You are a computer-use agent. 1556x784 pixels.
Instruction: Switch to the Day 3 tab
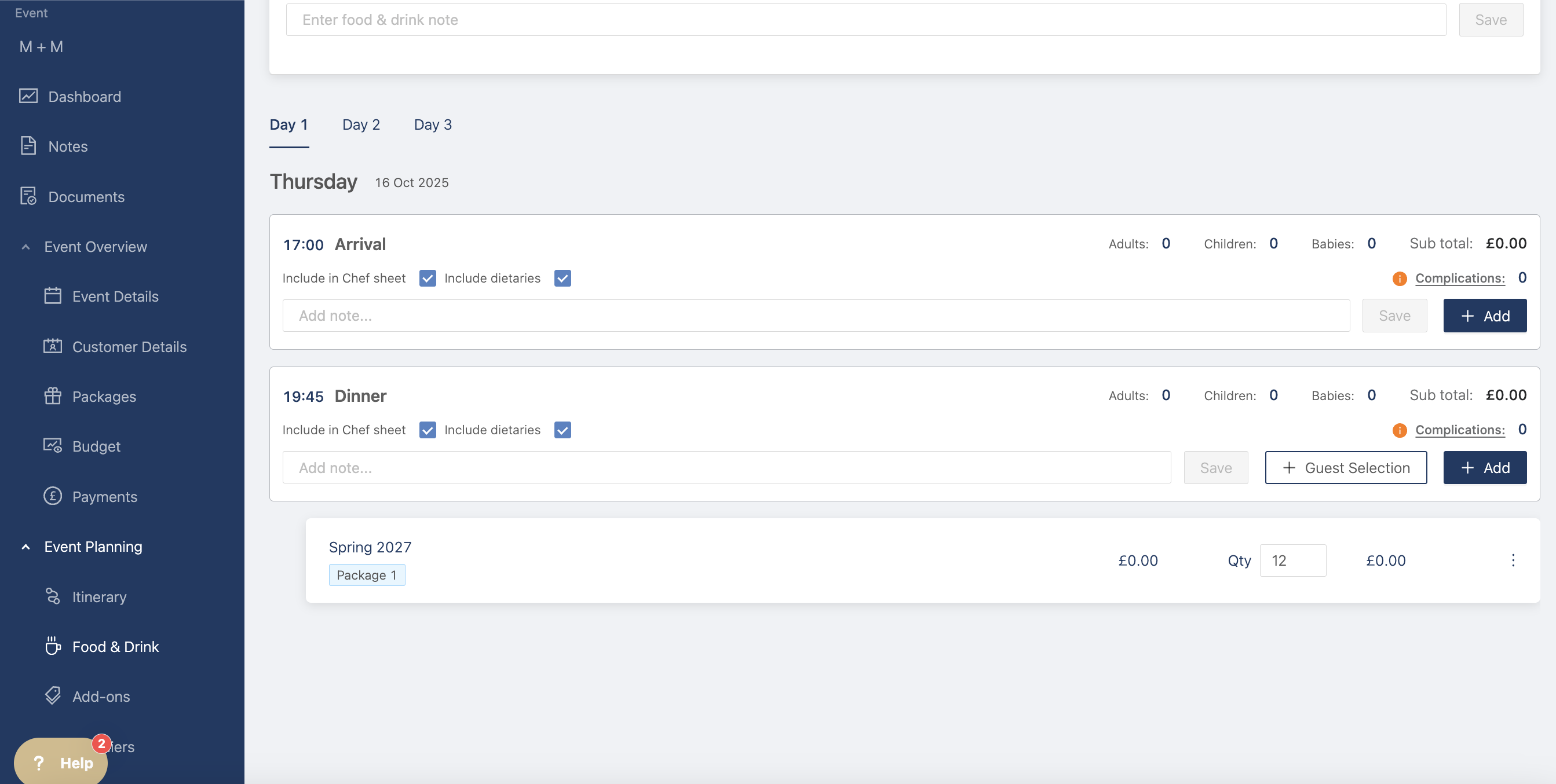[x=433, y=124]
